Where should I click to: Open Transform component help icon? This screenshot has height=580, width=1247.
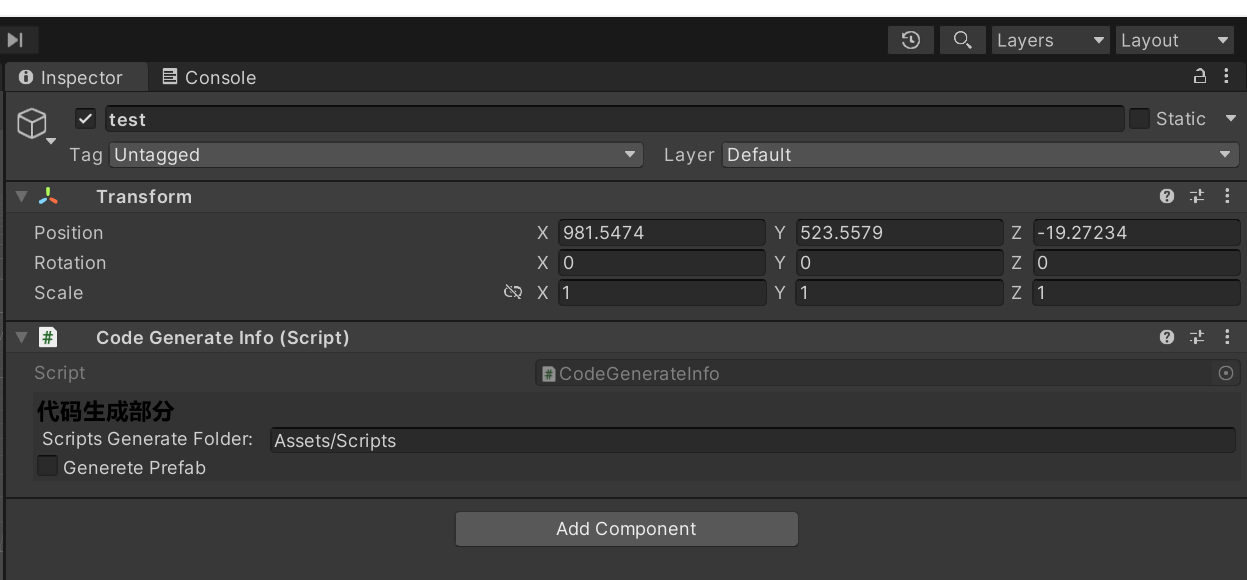pos(1167,196)
